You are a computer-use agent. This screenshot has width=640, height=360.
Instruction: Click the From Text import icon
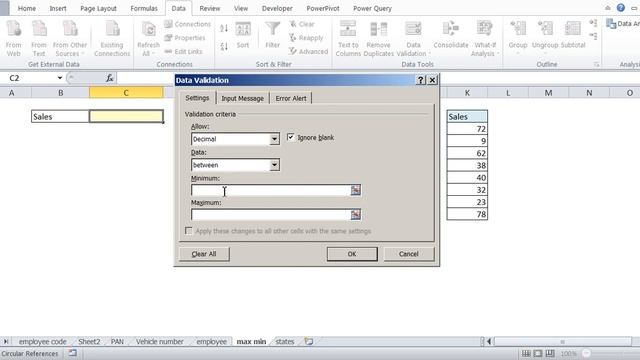click(39, 38)
